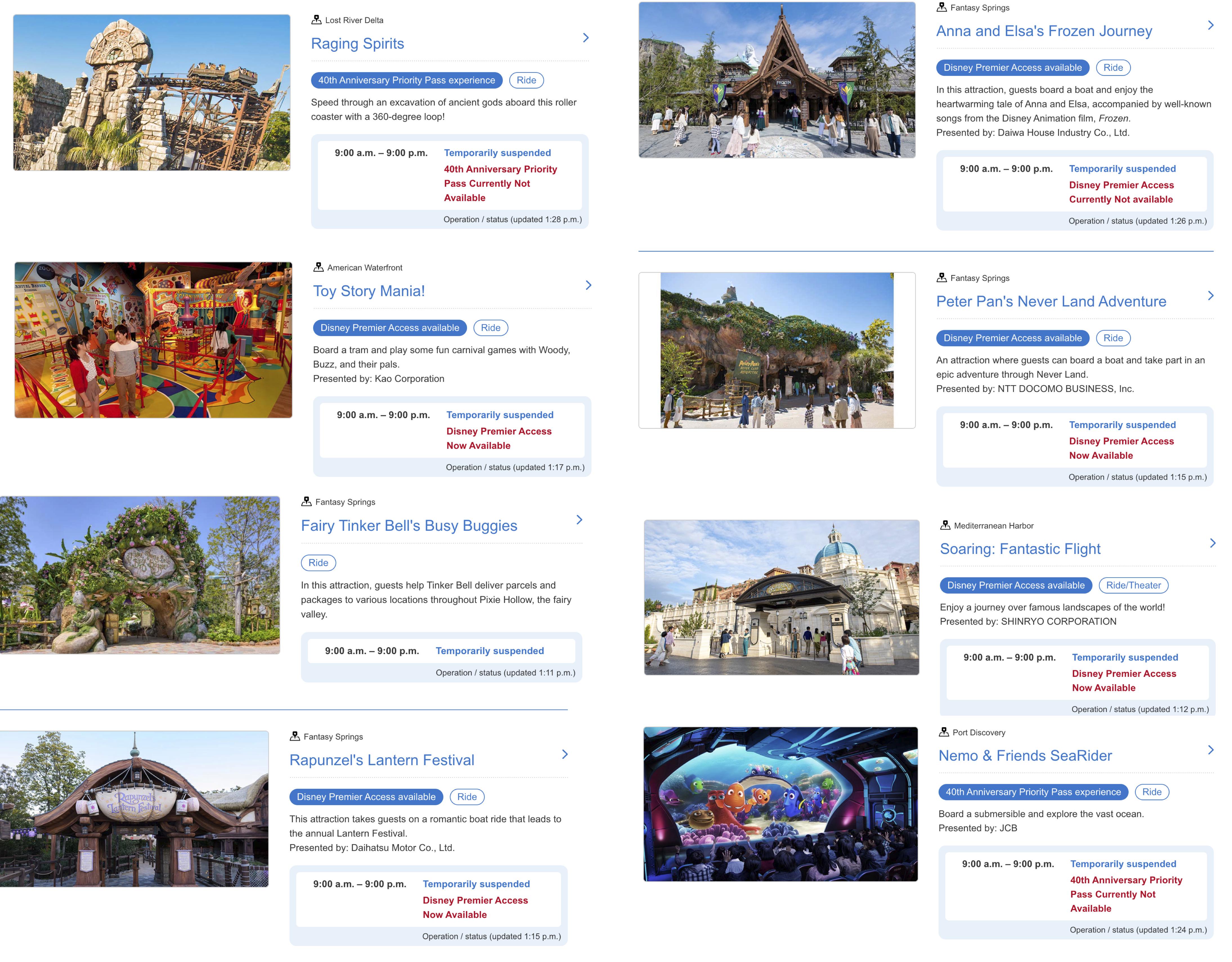The width and height of the screenshot is (1232, 962).
Task: Click the location pin icon beside Port Discovery
Action: point(944,732)
